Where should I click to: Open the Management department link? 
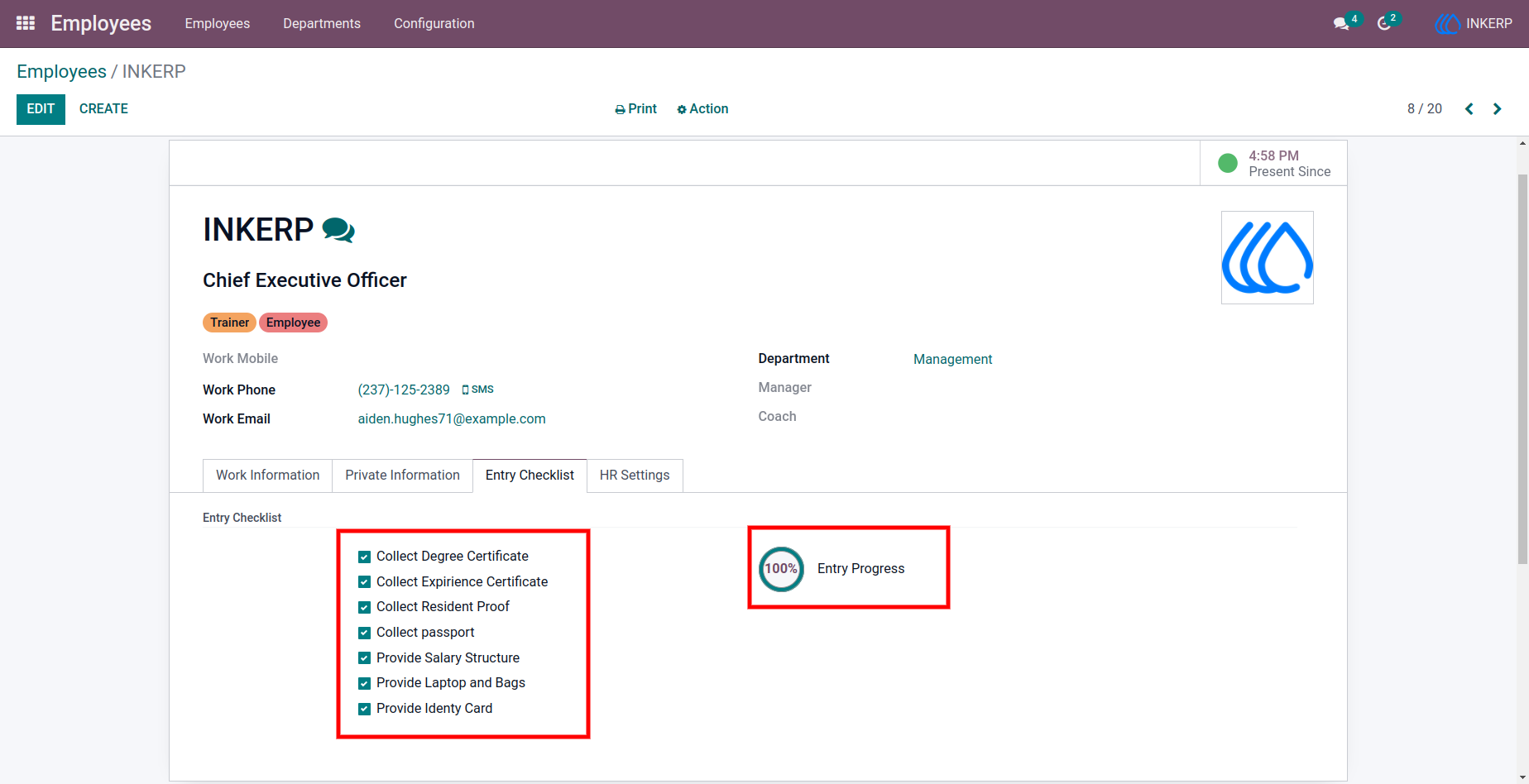[x=952, y=359]
